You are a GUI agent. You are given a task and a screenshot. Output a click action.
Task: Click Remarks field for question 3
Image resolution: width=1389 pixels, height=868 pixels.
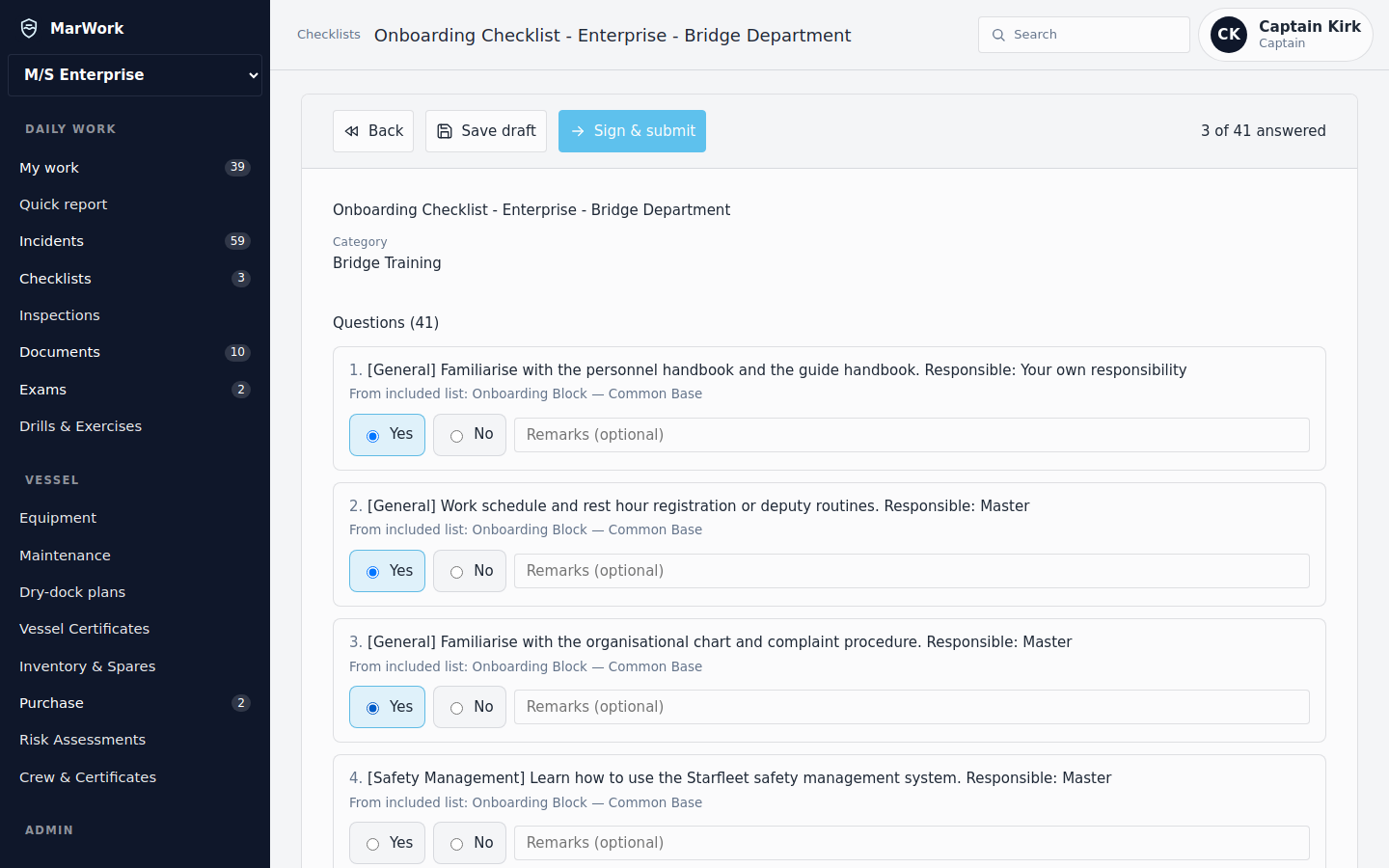pyautogui.click(x=912, y=707)
